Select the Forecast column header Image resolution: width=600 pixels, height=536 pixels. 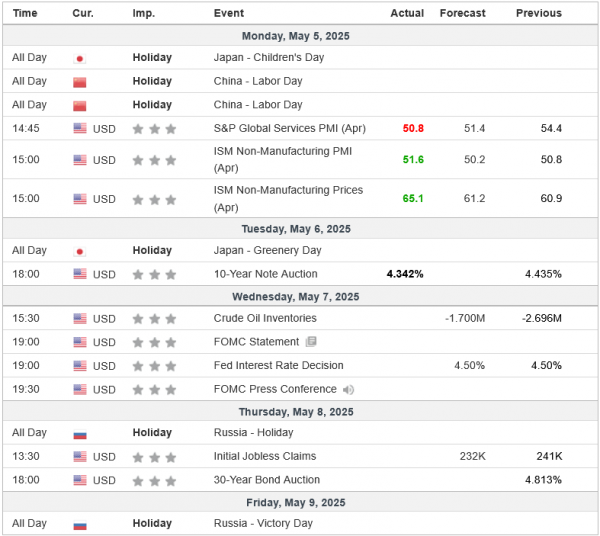point(462,13)
